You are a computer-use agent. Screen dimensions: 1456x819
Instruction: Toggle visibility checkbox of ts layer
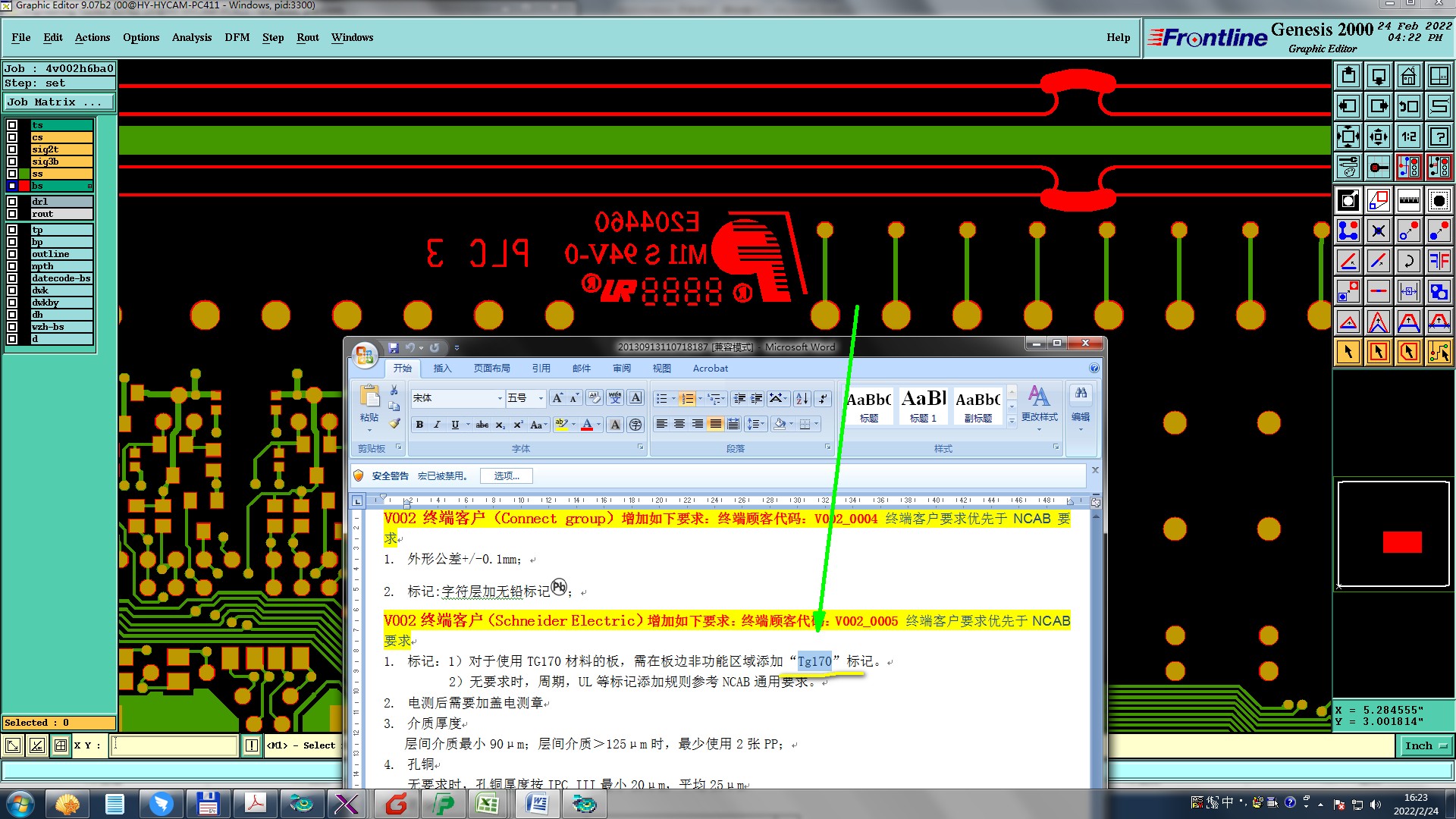tap(12, 125)
